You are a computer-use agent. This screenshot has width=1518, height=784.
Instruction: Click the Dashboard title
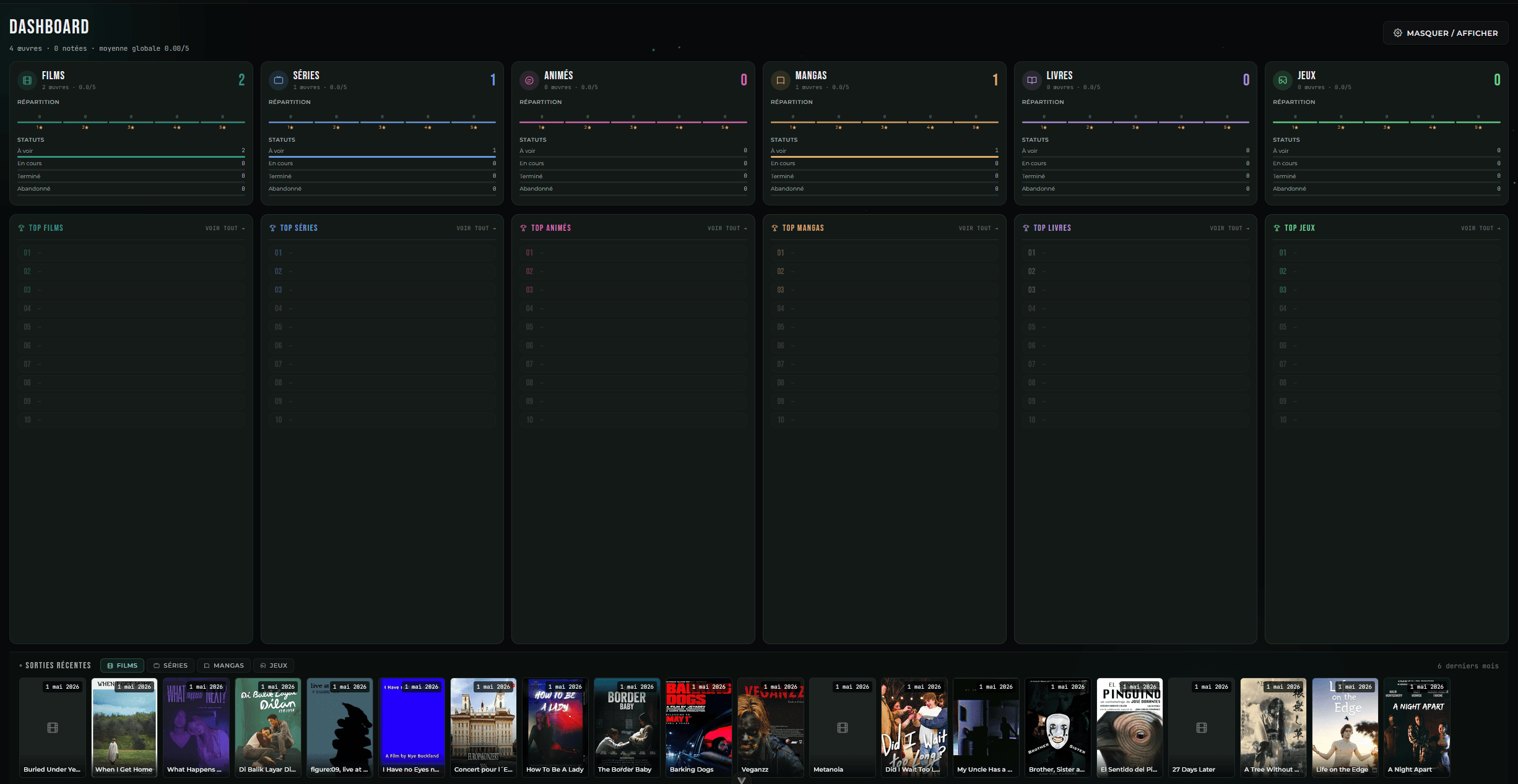[49, 27]
